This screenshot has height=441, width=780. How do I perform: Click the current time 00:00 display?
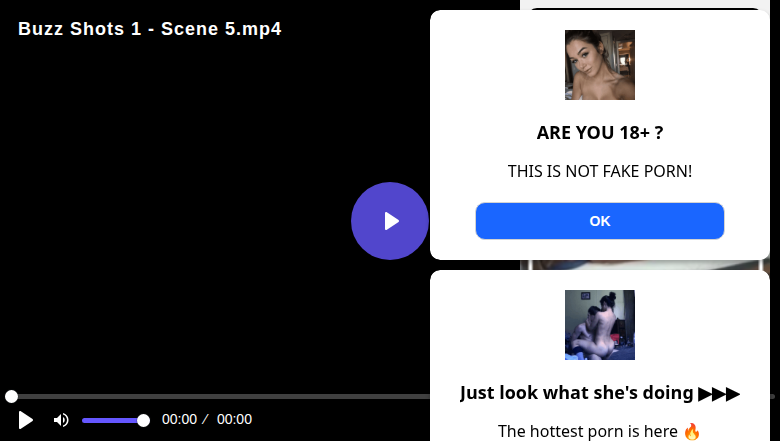point(179,420)
